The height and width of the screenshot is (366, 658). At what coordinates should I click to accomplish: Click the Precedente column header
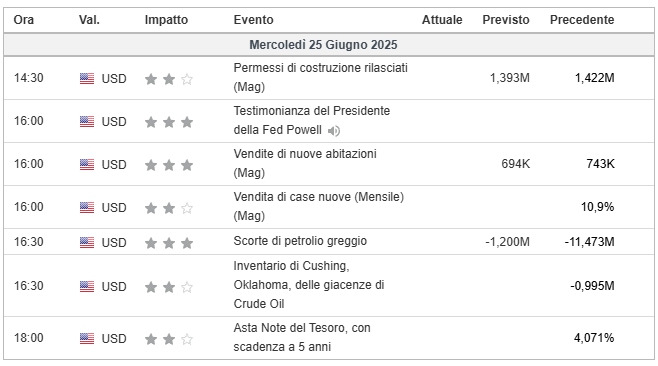pyautogui.click(x=582, y=20)
